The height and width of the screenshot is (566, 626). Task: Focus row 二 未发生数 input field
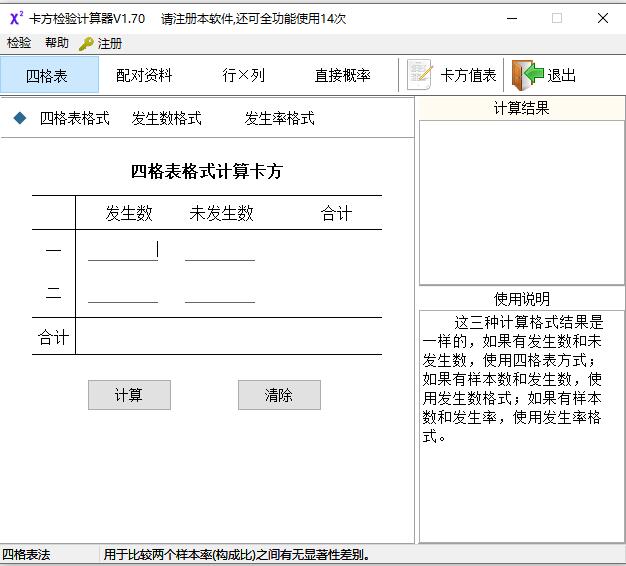[220, 293]
